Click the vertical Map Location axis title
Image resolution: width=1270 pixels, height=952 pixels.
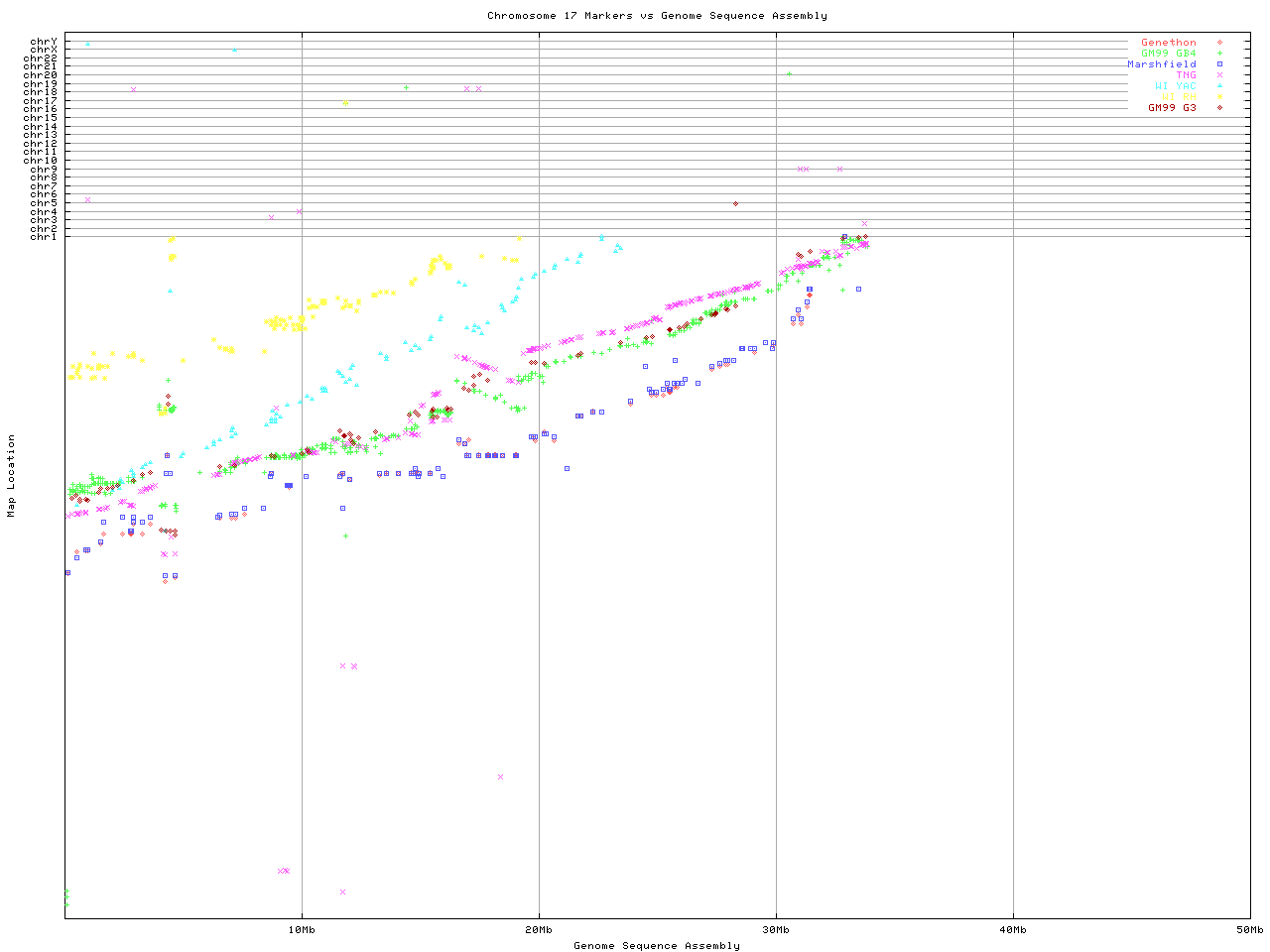(12, 476)
